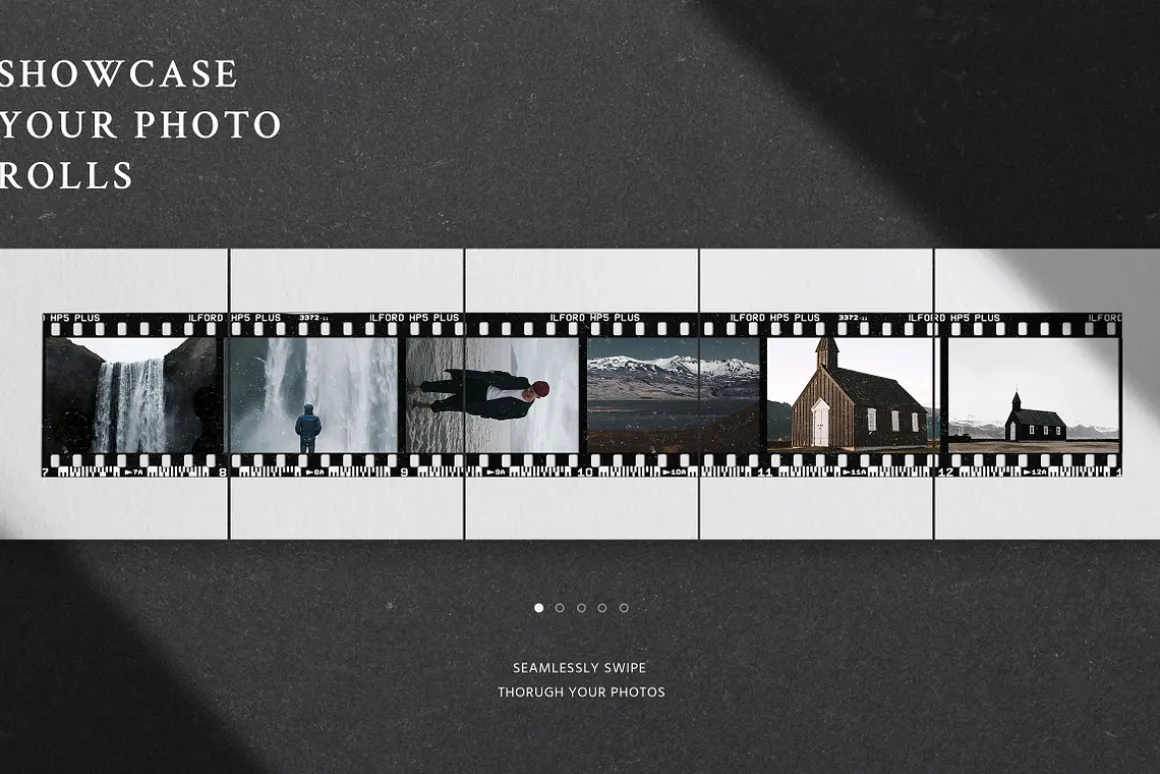Click the 'SHOWCASE' heading word
1160x774 pixels.
pyautogui.click(x=118, y=74)
